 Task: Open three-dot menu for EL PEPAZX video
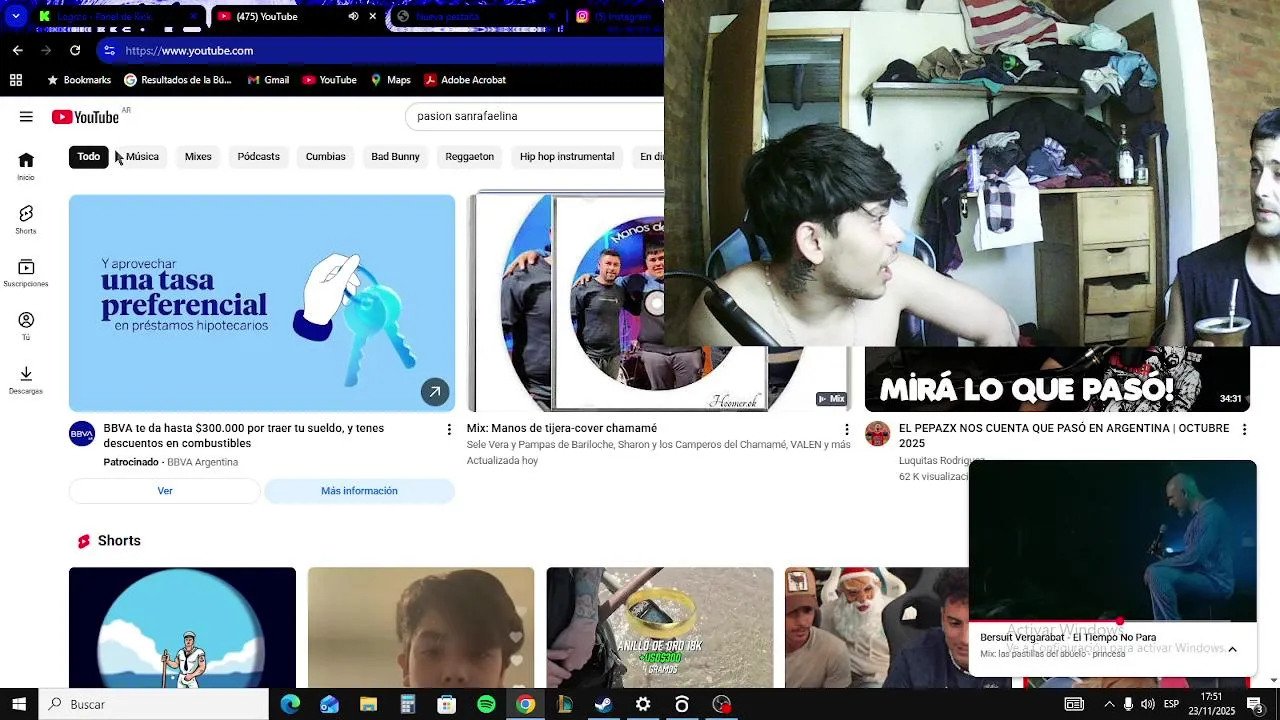1244,429
